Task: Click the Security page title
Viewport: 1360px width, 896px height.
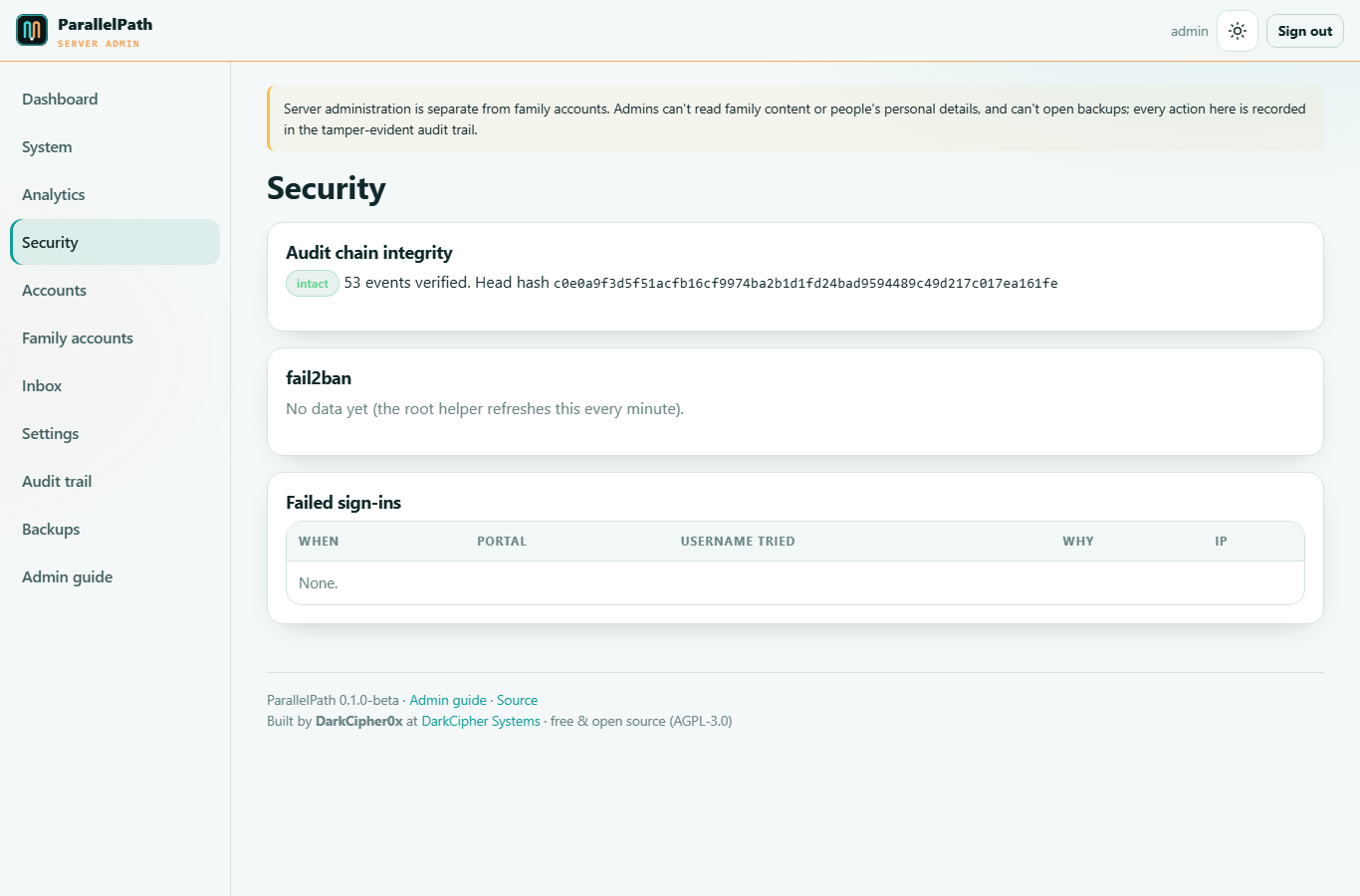Action: [327, 188]
